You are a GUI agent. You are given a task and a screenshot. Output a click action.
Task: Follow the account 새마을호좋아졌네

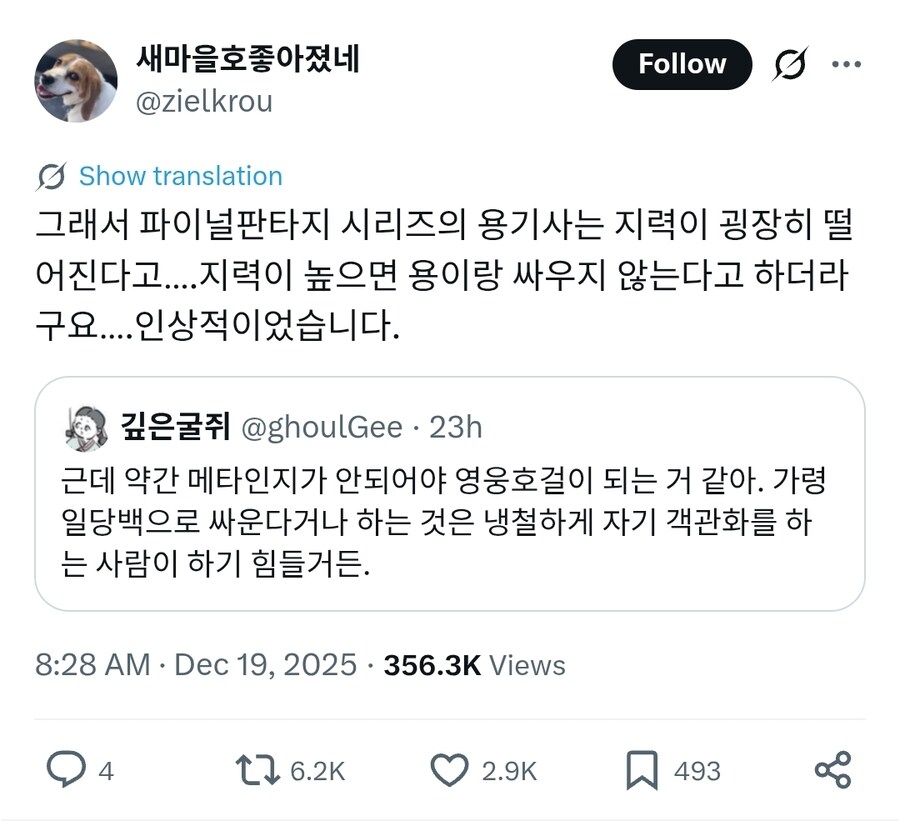pyautogui.click(x=682, y=64)
